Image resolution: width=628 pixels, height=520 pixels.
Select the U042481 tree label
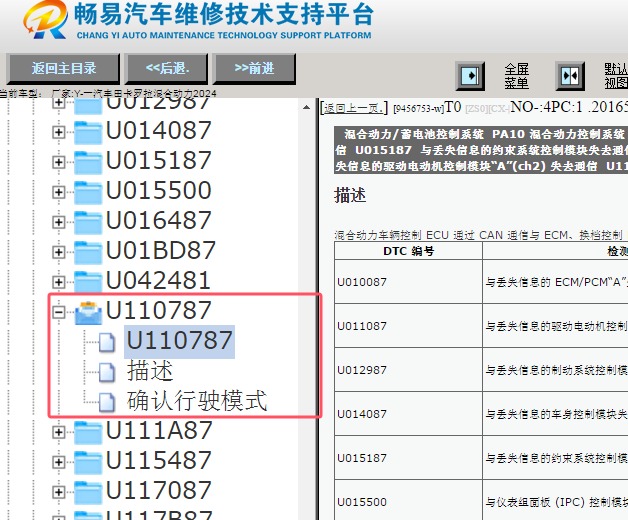pos(158,280)
